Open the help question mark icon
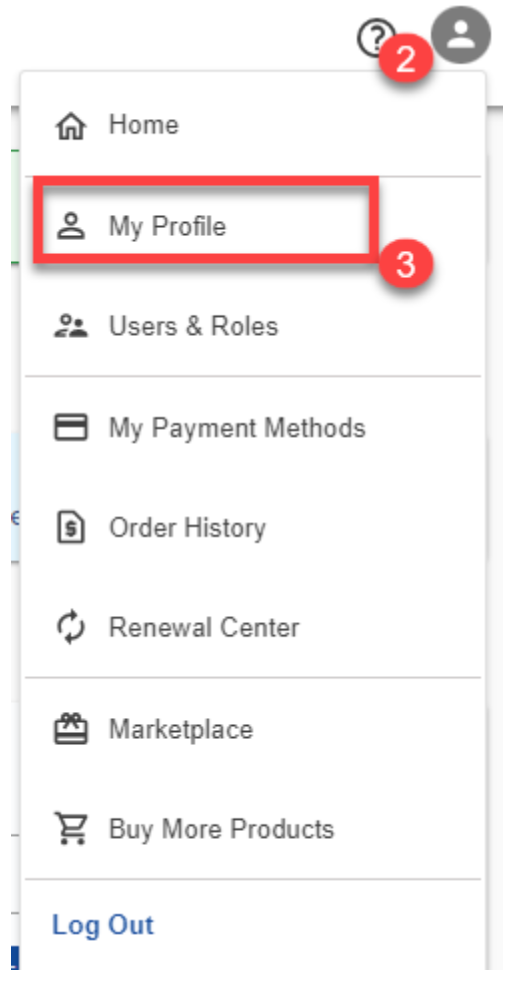Screen dimensions: 510x982 (377, 39)
